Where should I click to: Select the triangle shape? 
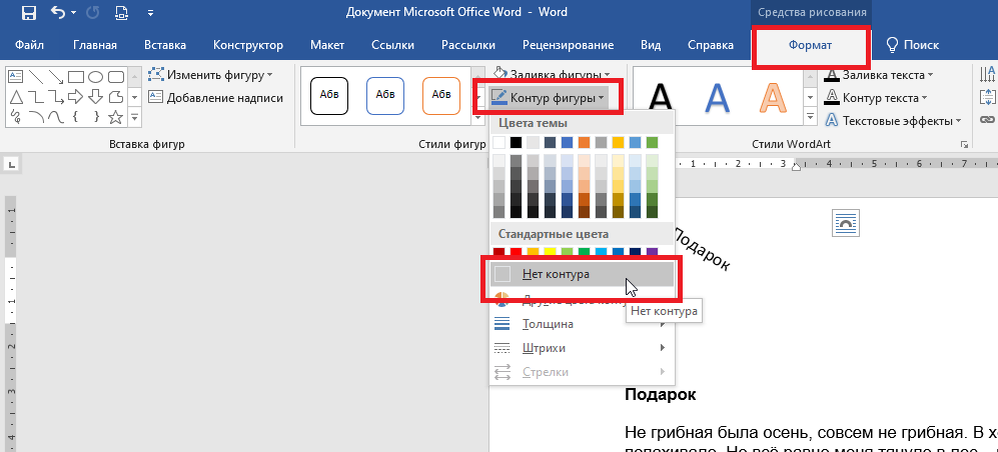coord(17,97)
